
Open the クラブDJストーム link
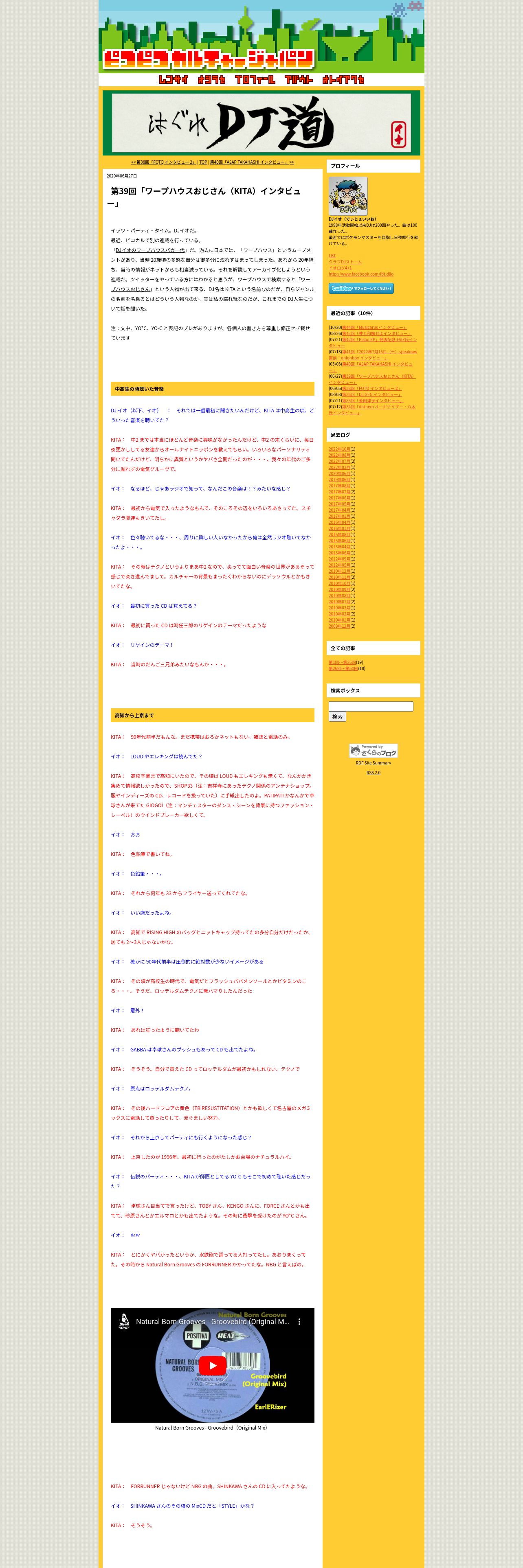pos(345,262)
